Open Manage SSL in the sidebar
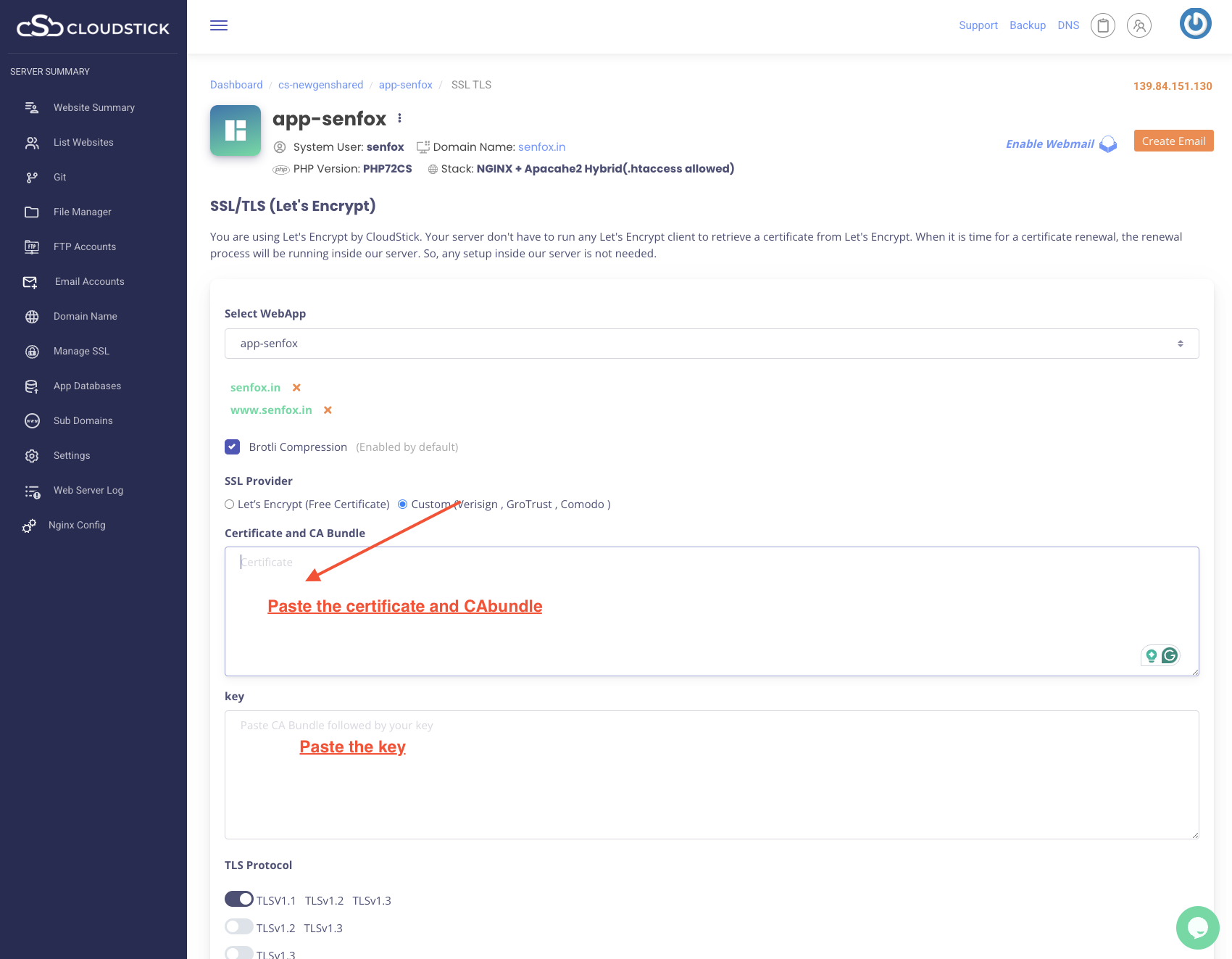 [x=81, y=352]
